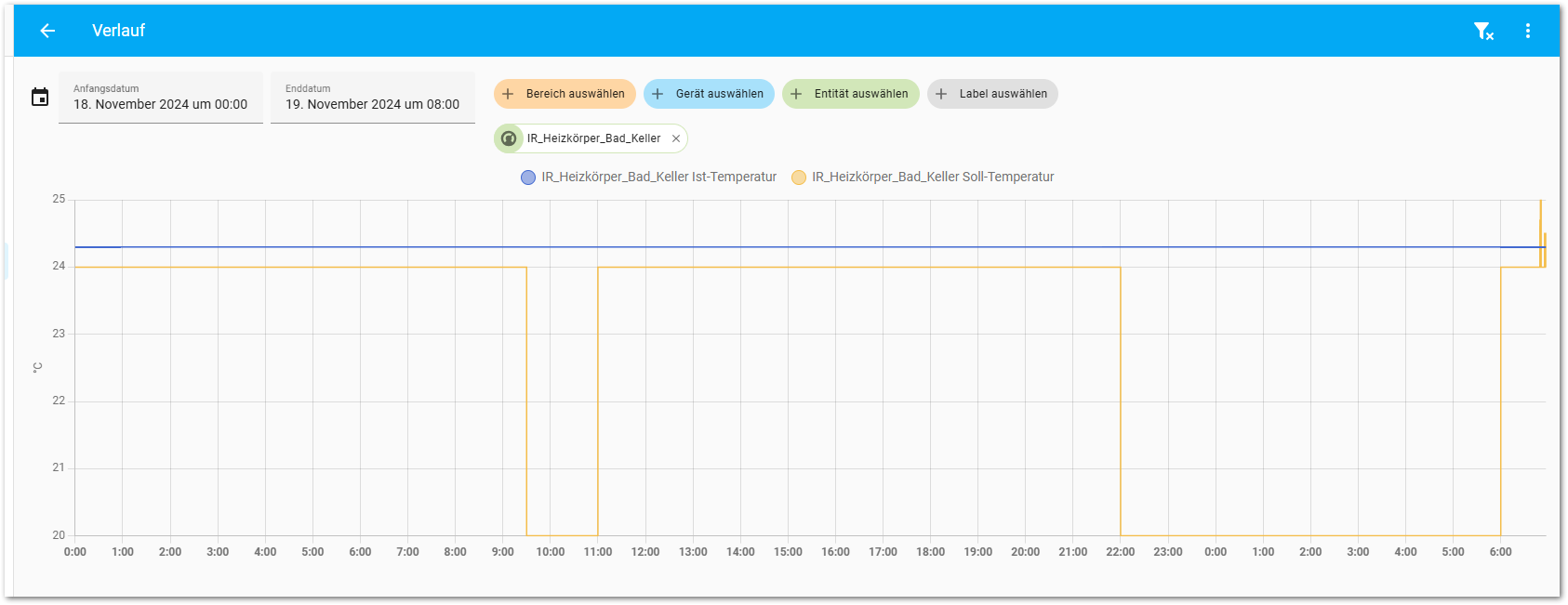
Task: Click the orange Soll-Temperatur legend color dot
Action: [799, 178]
